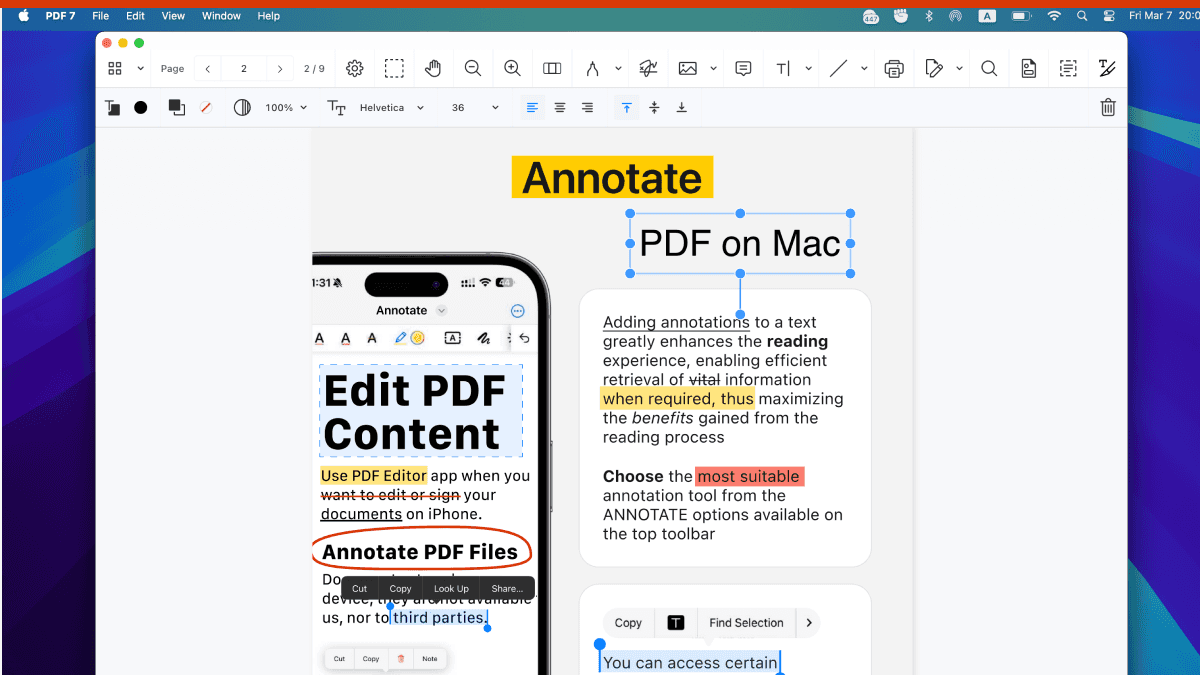Open the thumbnails grid view icon
Image resolution: width=1200 pixels, height=675 pixels.
(115, 68)
